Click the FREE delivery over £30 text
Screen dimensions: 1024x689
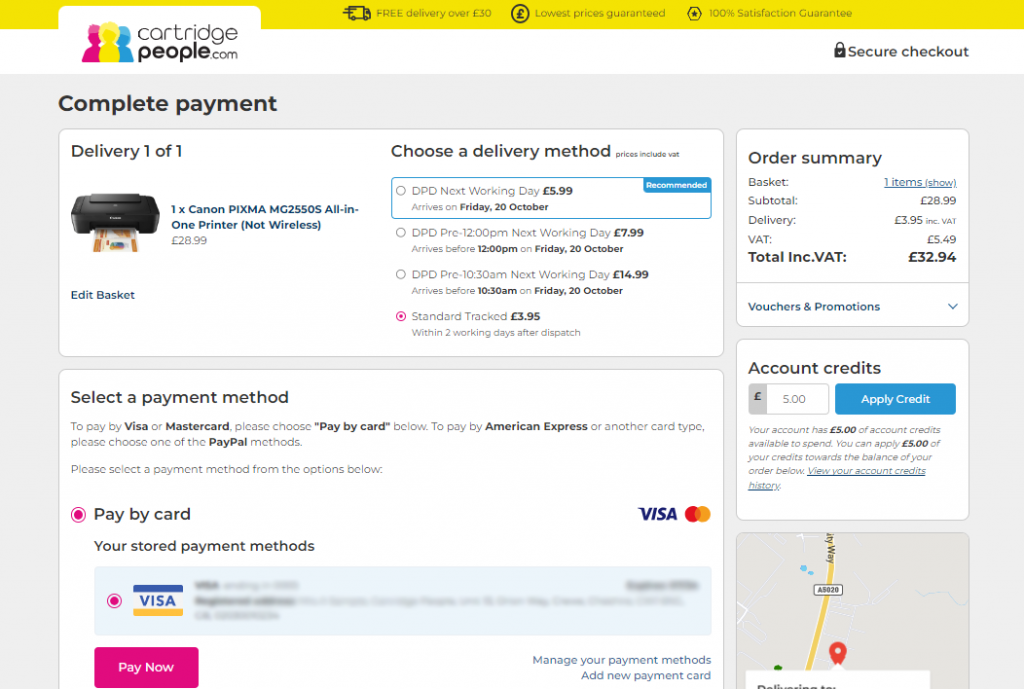coord(434,13)
